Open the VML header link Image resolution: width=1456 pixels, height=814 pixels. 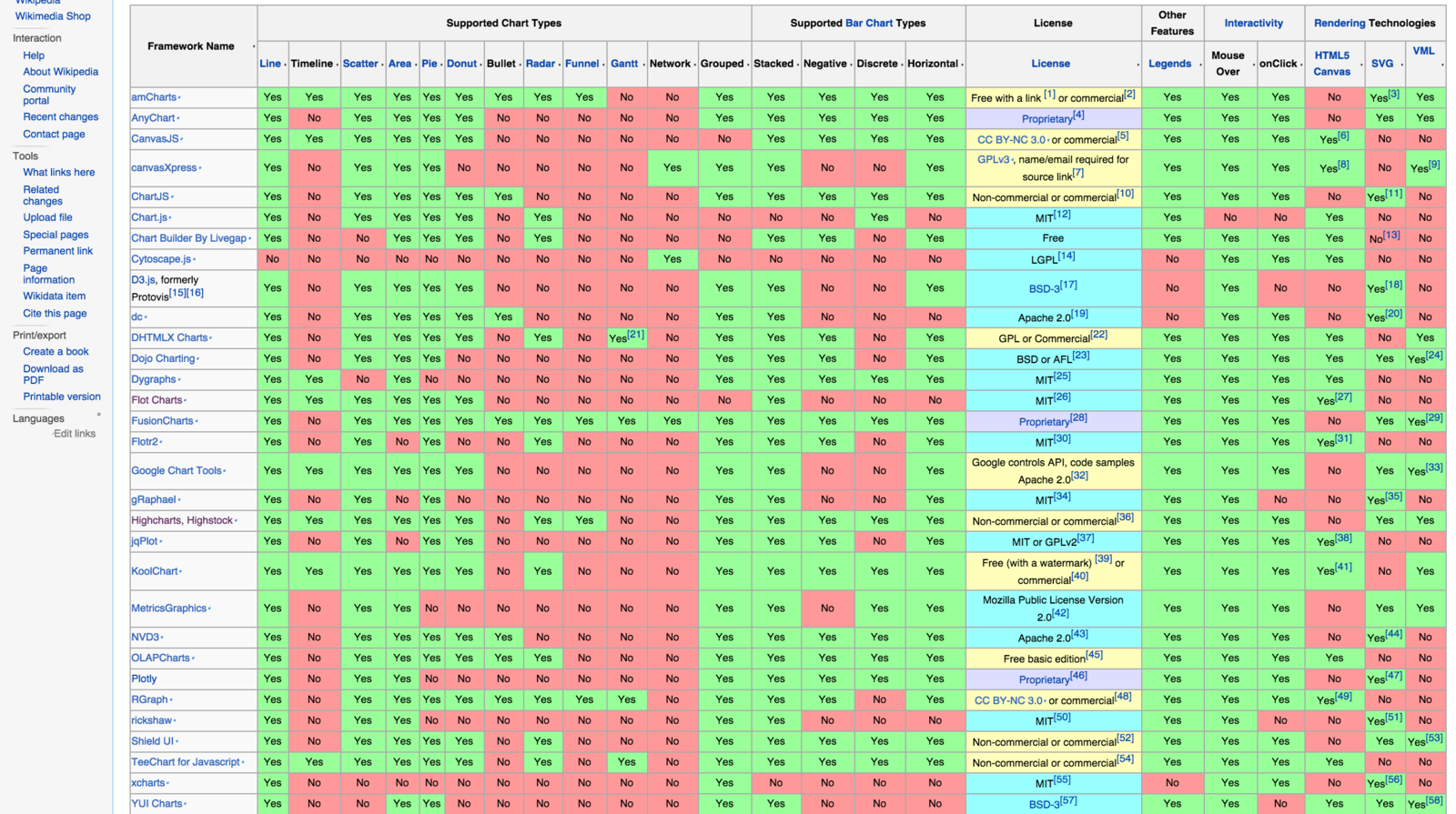click(x=1423, y=51)
